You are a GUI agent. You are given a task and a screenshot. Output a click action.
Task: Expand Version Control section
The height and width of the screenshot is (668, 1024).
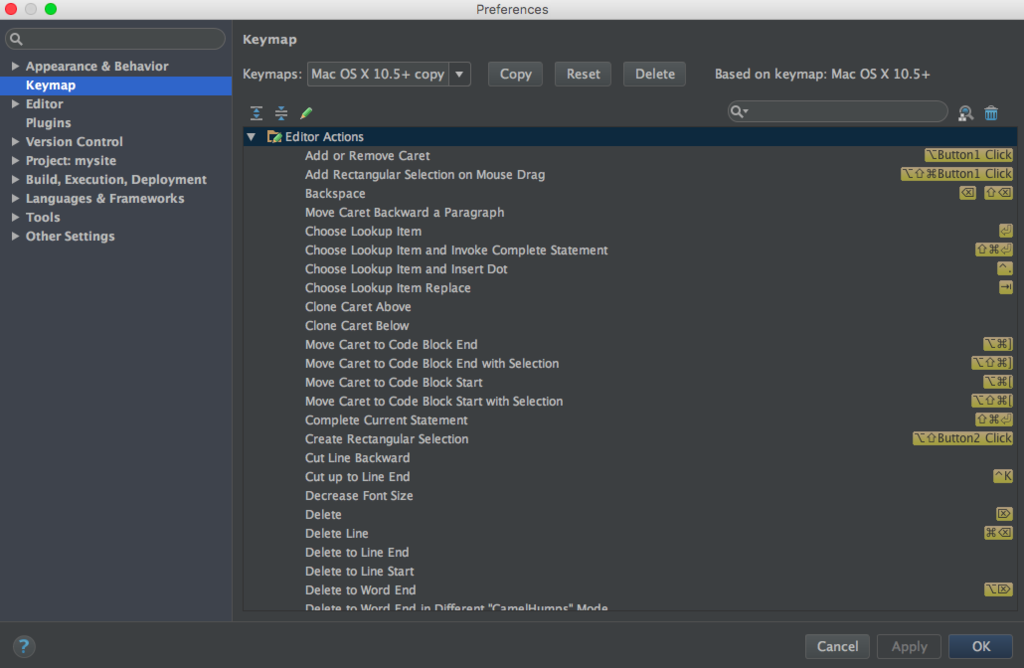pyautogui.click(x=15, y=142)
